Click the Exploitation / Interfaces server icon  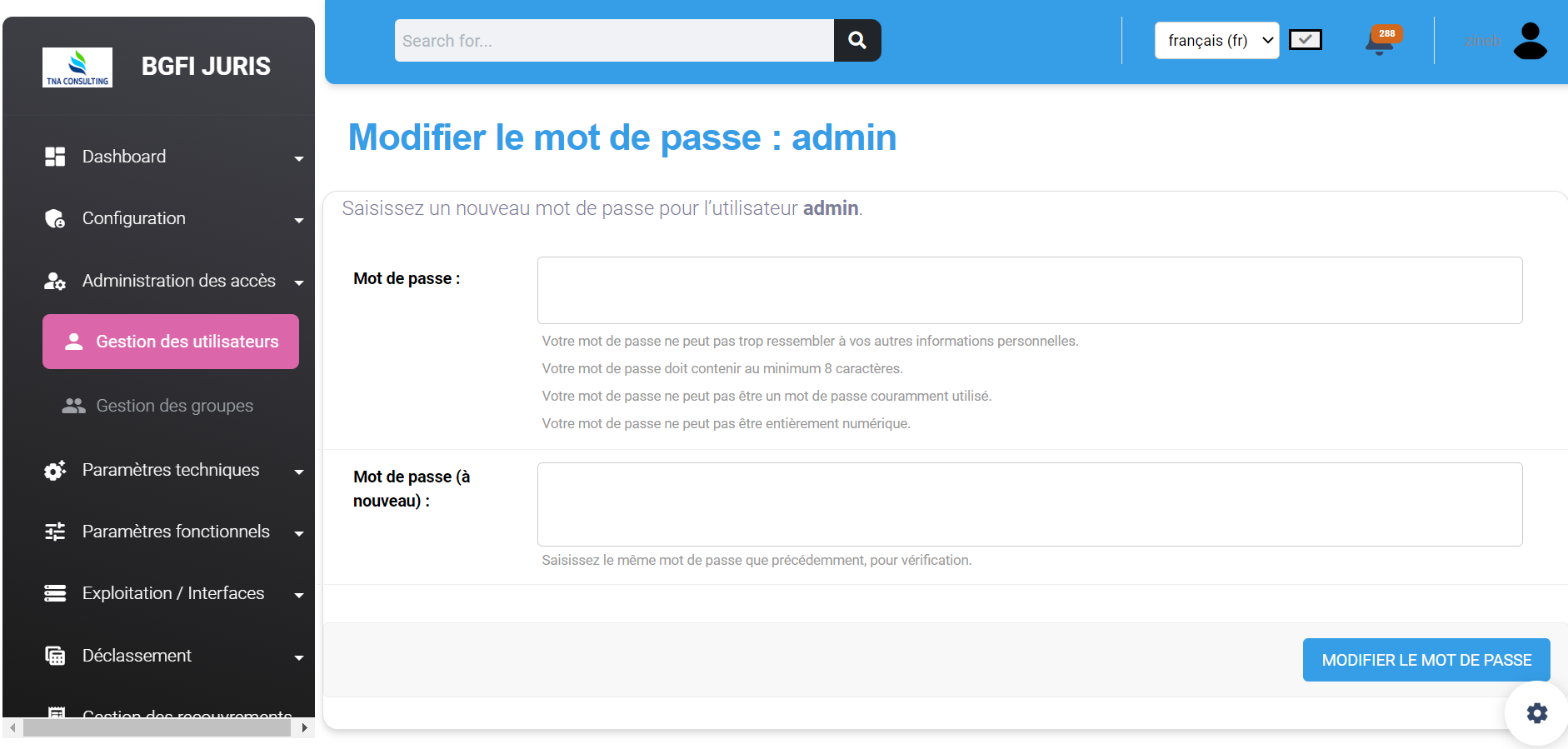point(55,593)
